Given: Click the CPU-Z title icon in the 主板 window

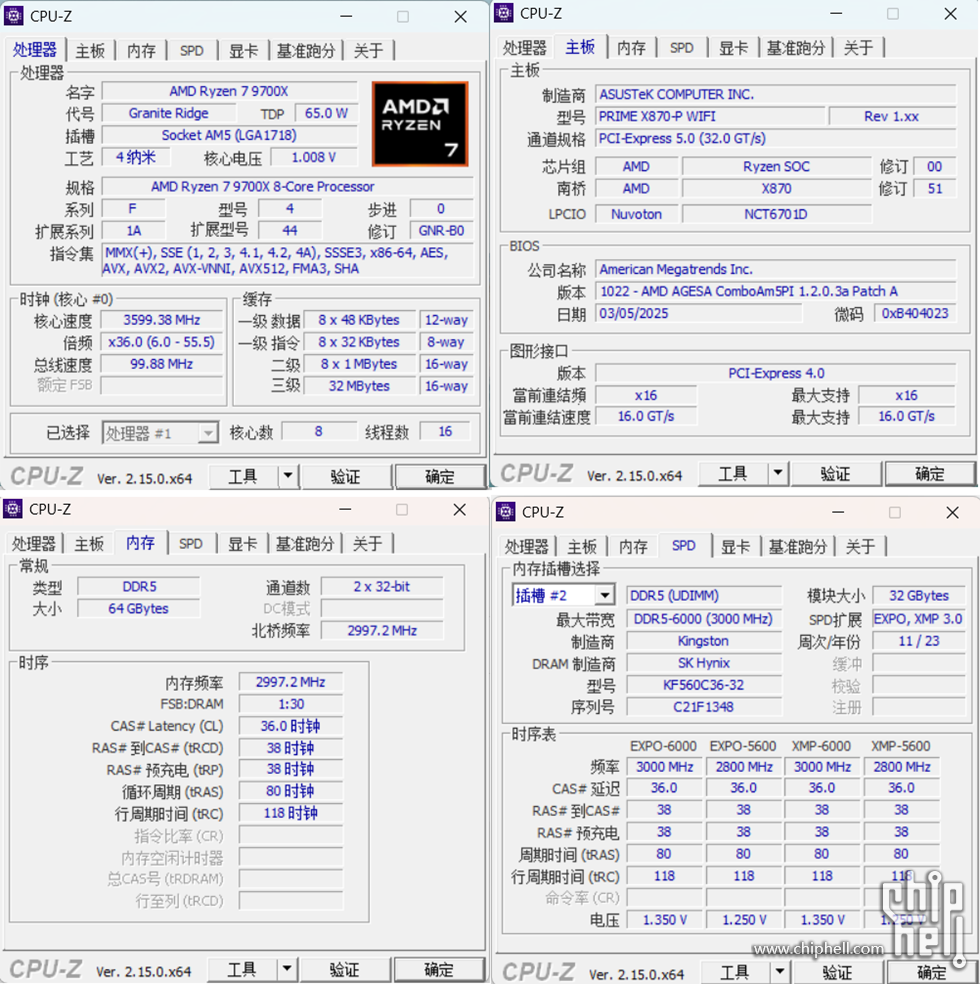Looking at the screenshot, I should 504,13.
